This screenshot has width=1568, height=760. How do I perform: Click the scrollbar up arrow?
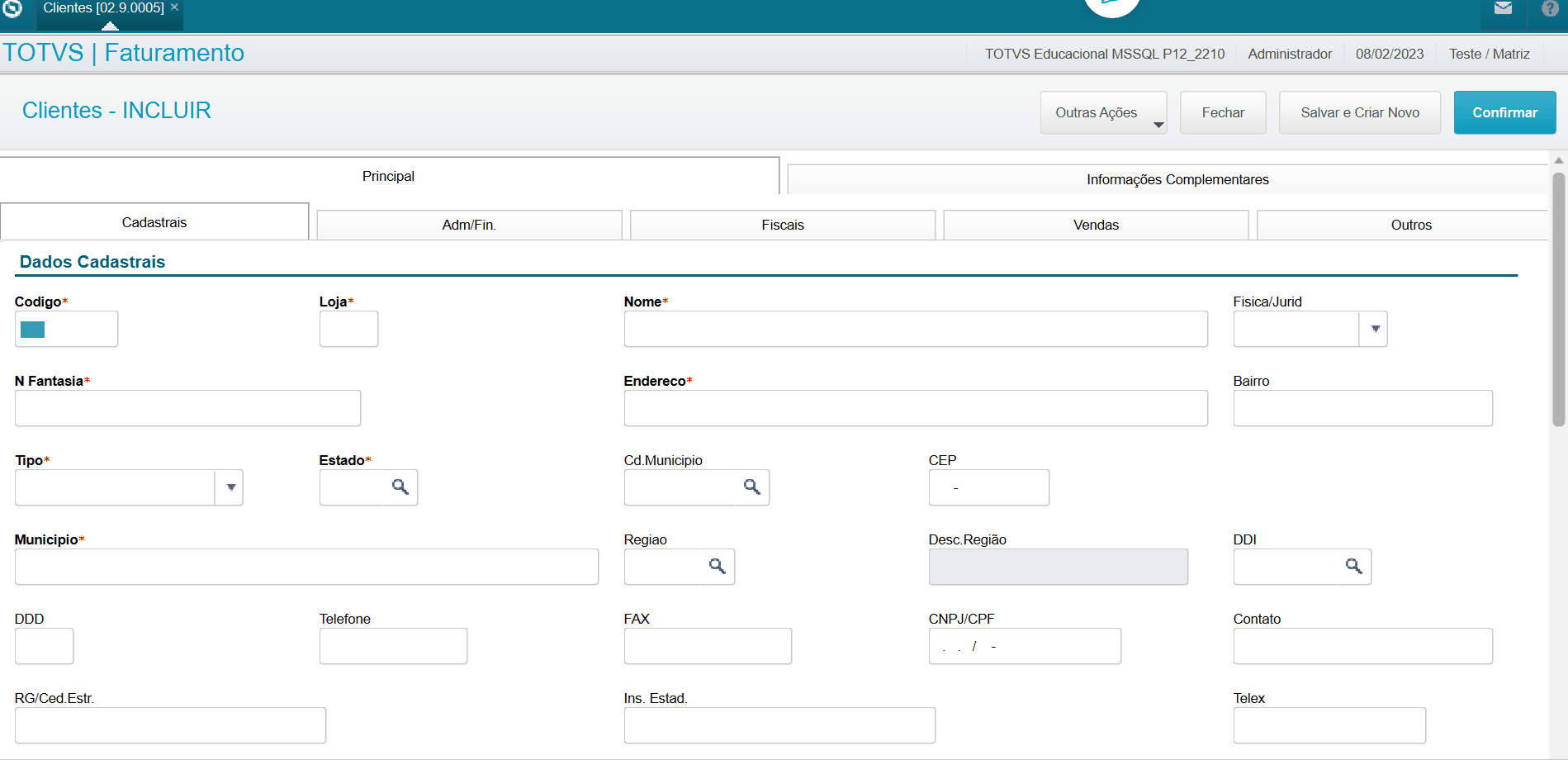click(x=1559, y=160)
